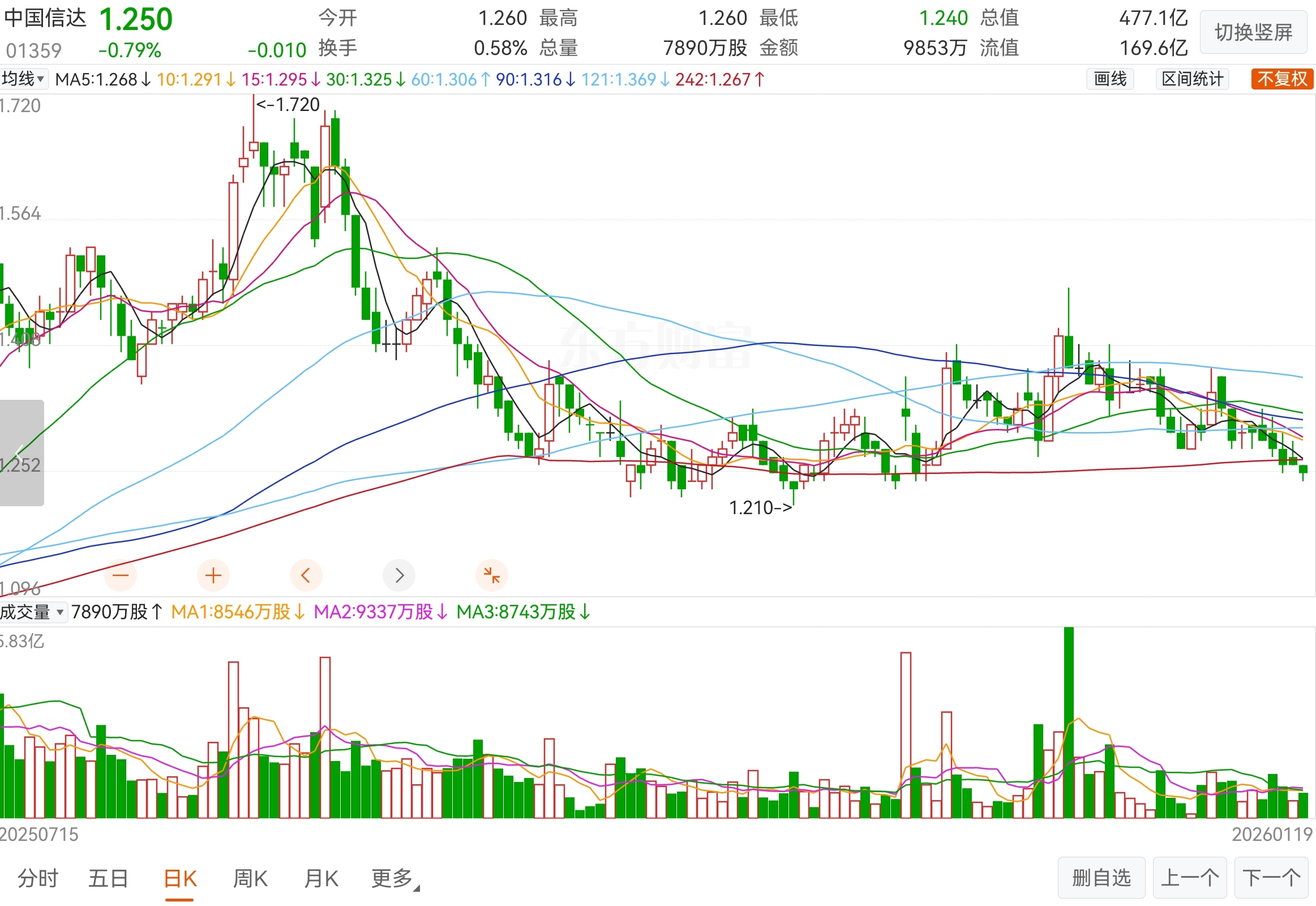Click 切换竖屏 to switch to portrait mode
The image size is (1316, 906).
click(x=1254, y=32)
